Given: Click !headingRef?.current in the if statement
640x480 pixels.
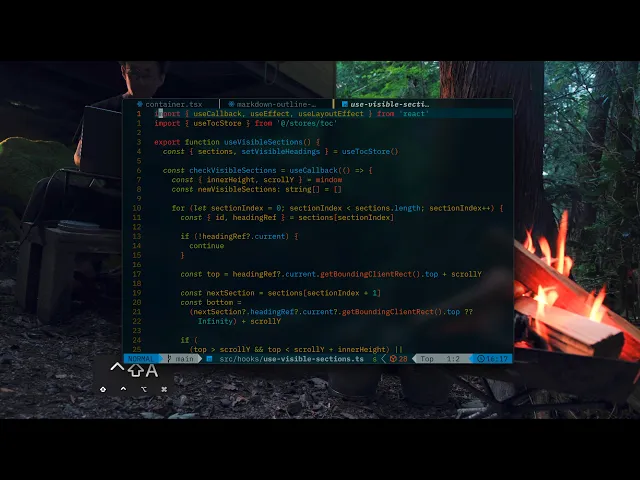Looking at the screenshot, I should (x=243, y=236).
